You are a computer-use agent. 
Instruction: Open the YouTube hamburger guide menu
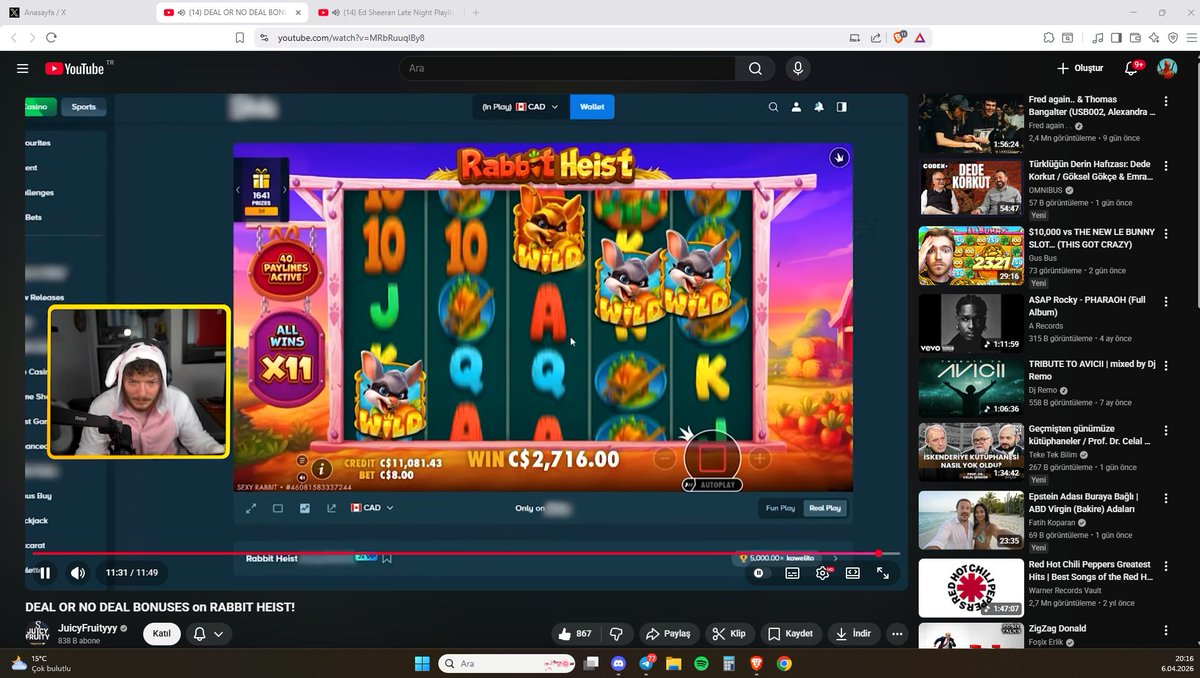22,68
